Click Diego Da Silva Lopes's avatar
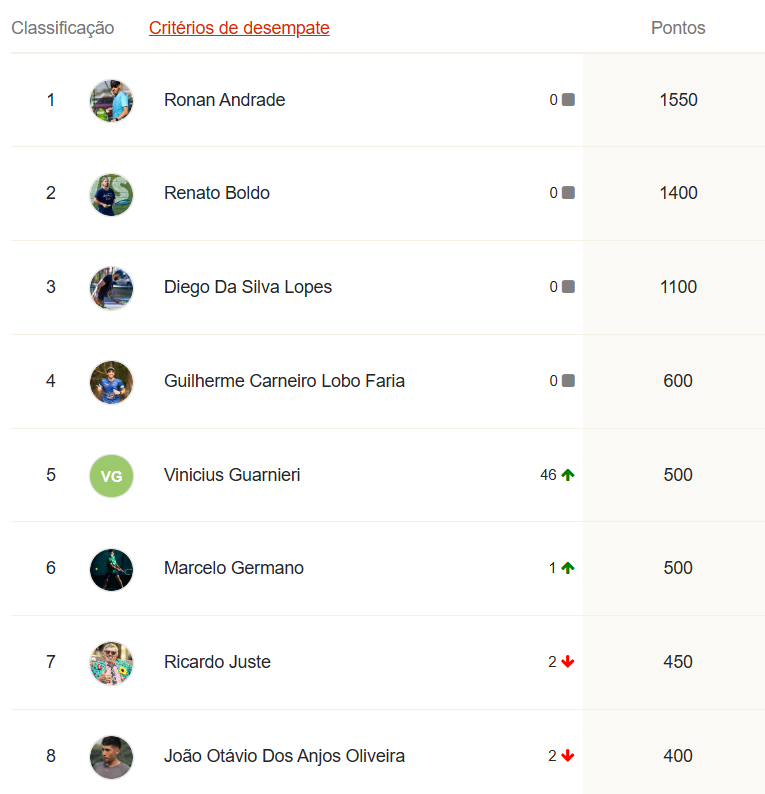The image size is (765, 794). click(111, 288)
